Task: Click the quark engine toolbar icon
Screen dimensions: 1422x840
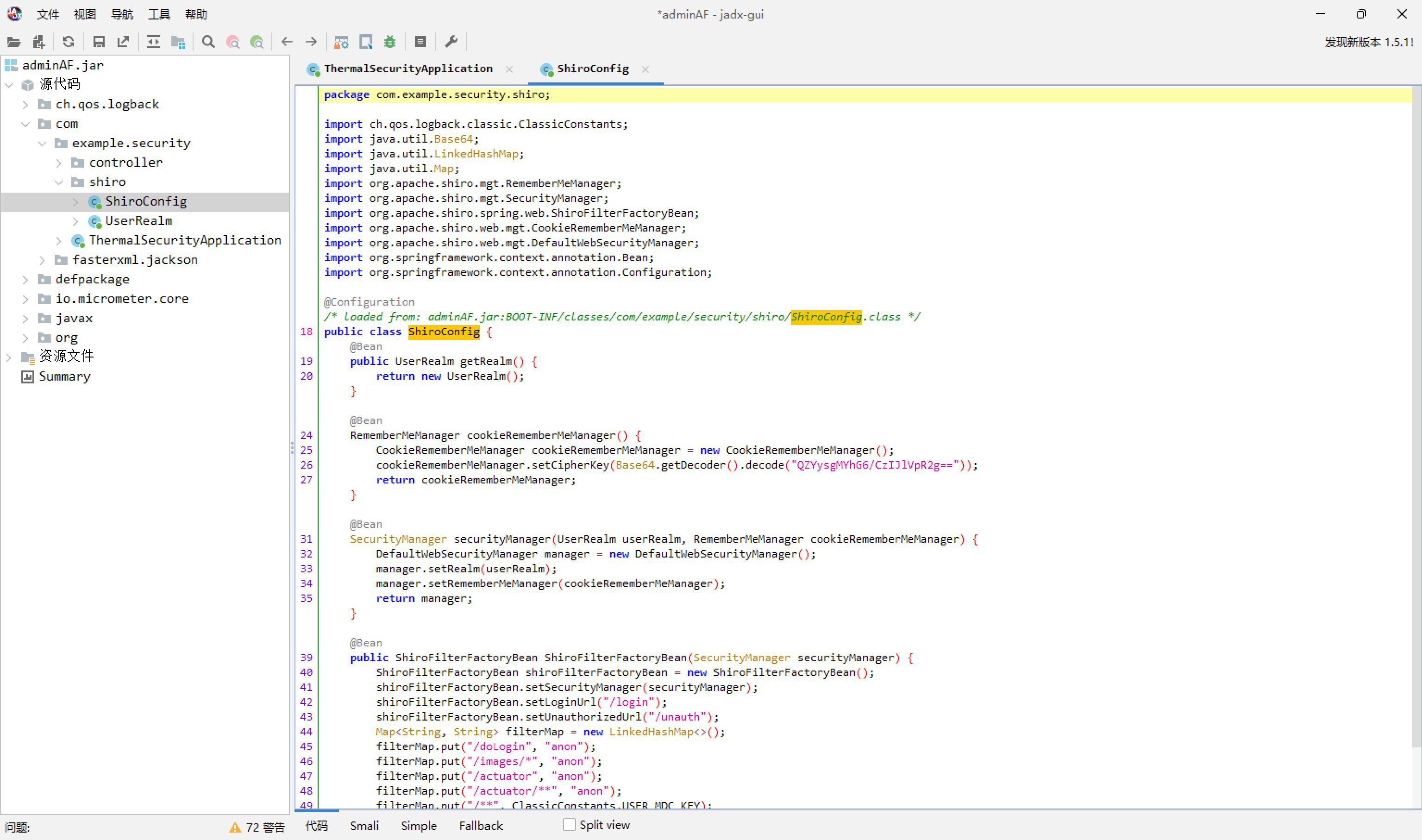Action: [x=366, y=42]
